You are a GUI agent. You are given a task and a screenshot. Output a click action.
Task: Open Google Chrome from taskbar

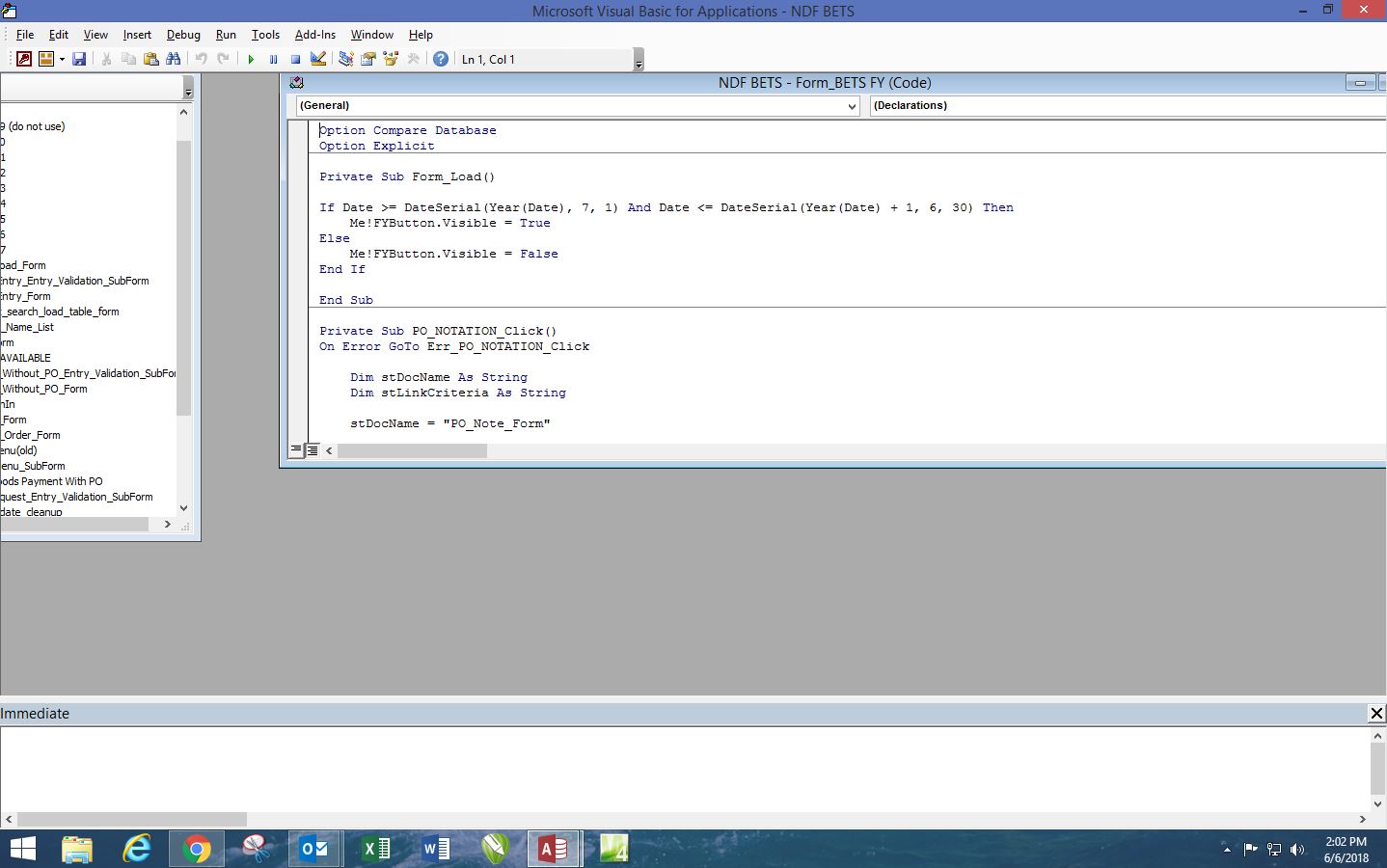197,849
